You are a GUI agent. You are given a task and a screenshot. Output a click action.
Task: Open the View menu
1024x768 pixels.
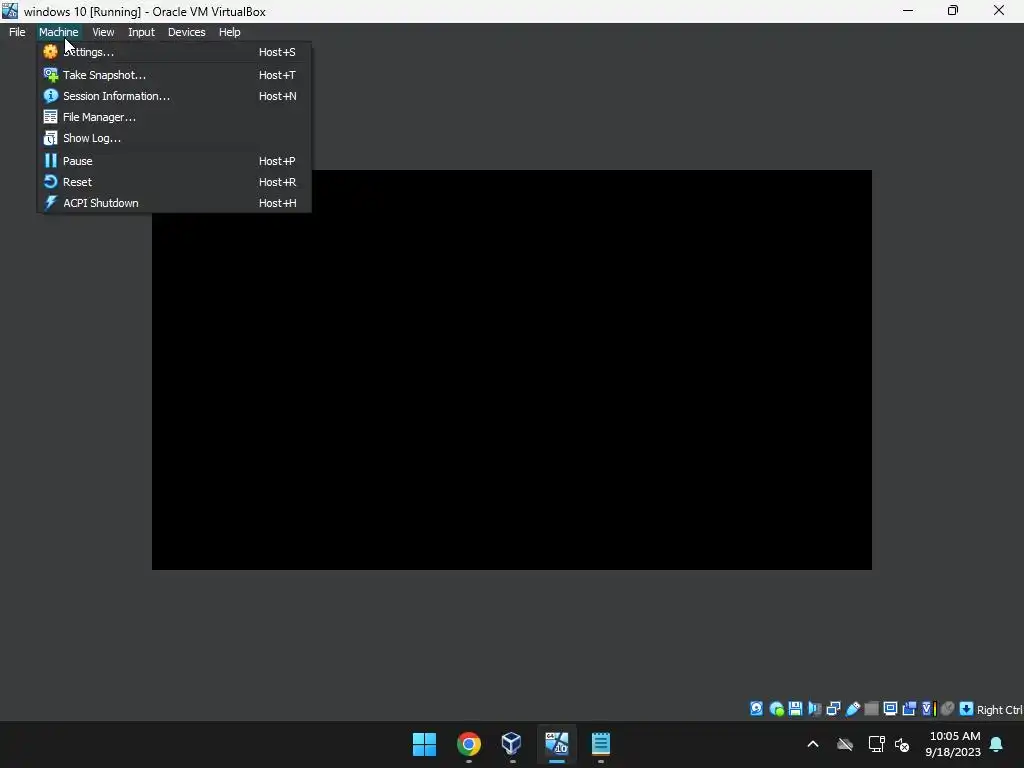(x=103, y=32)
